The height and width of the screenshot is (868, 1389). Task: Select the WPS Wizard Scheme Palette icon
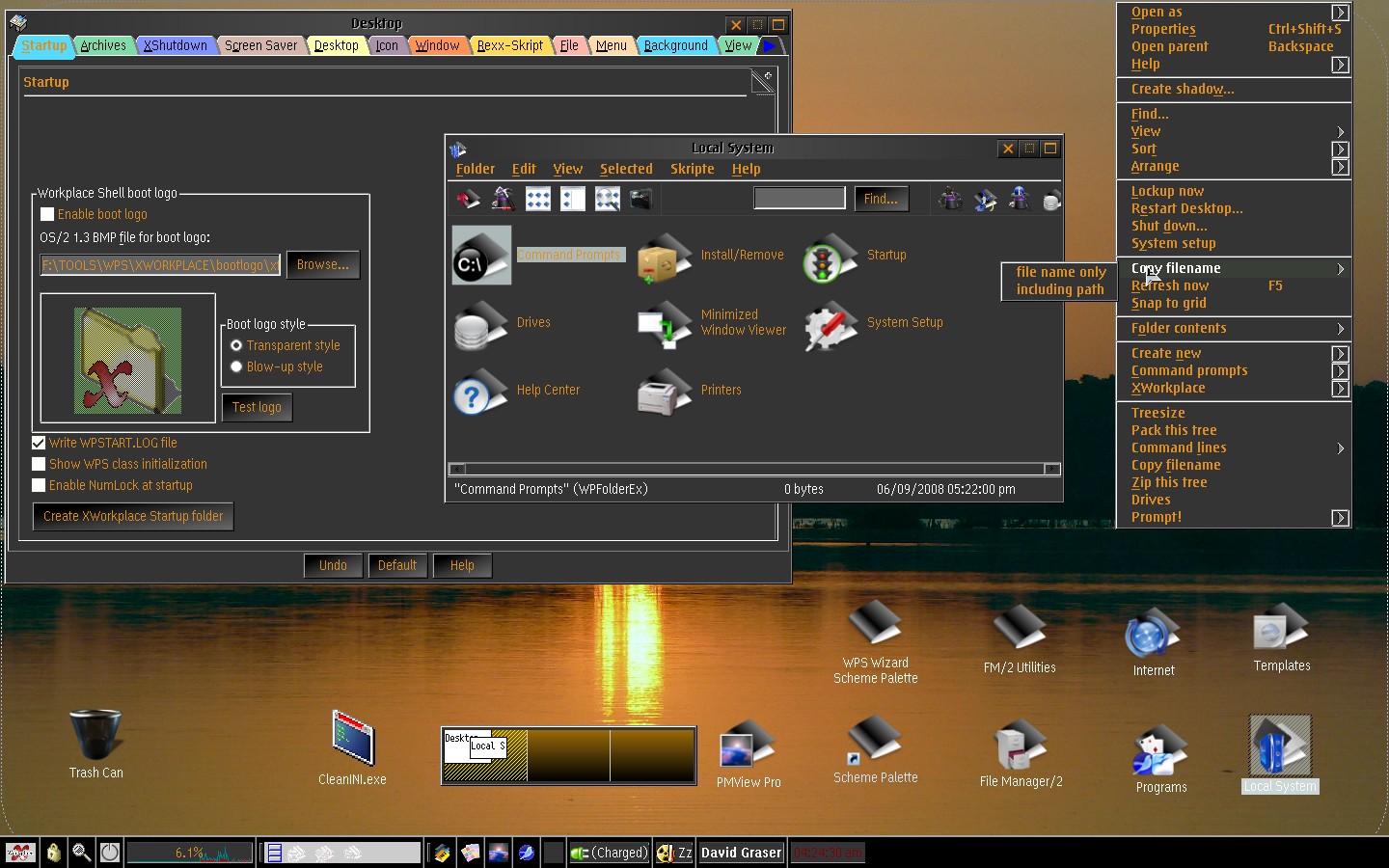pyautogui.click(x=875, y=625)
